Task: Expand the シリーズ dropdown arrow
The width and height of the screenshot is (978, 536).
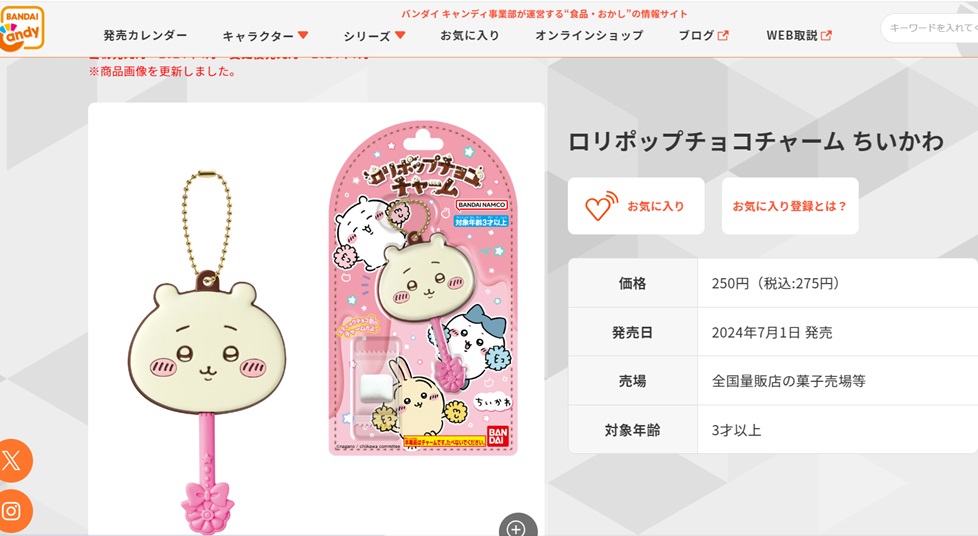Action: pyautogui.click(x=400, y=35)
